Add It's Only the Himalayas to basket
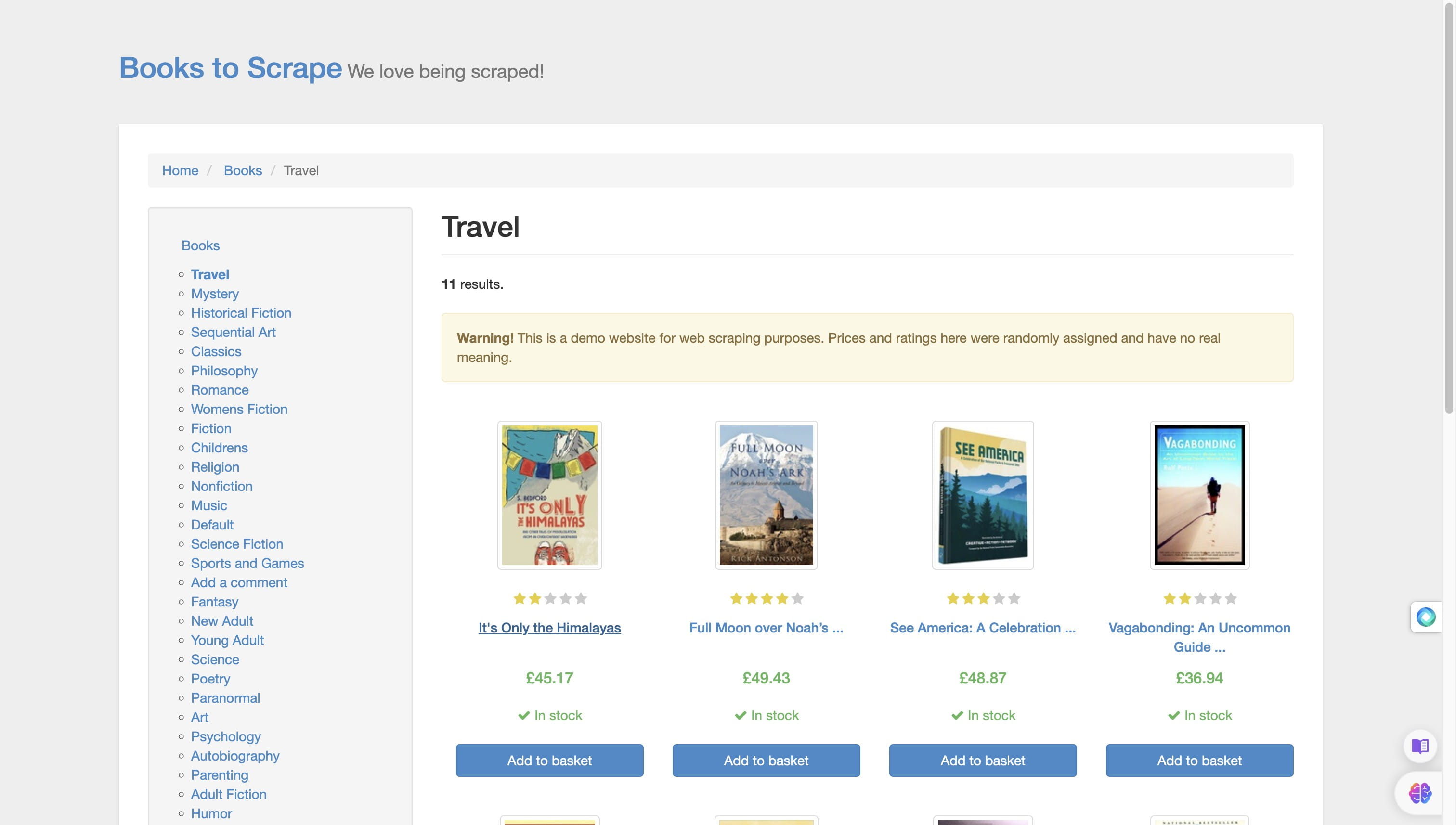 [549, 761]
